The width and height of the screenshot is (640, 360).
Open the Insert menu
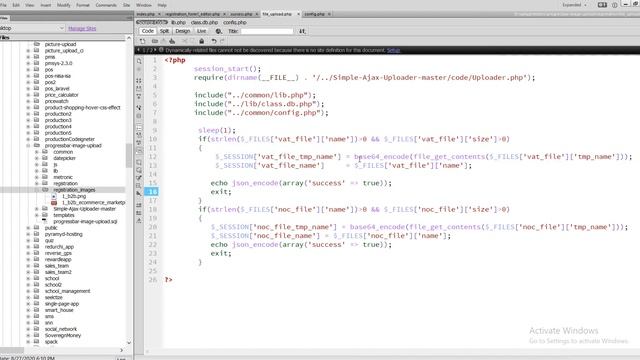point(46,5)
